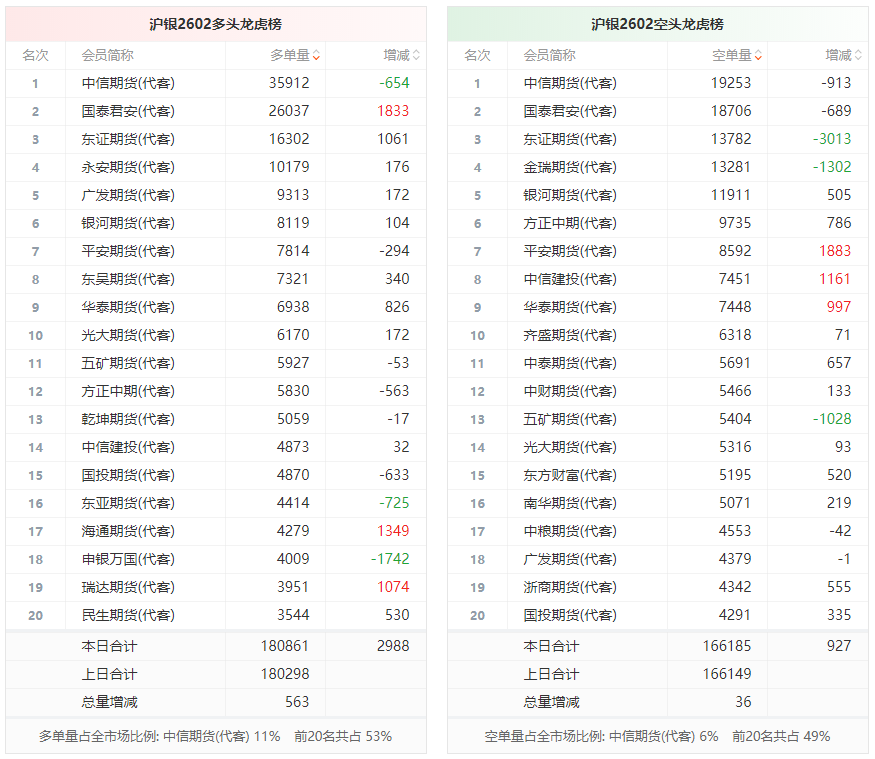Screen dimensions: 875x759
Task: Select 齐盛期货(代客) row
Action: (658, 335)
